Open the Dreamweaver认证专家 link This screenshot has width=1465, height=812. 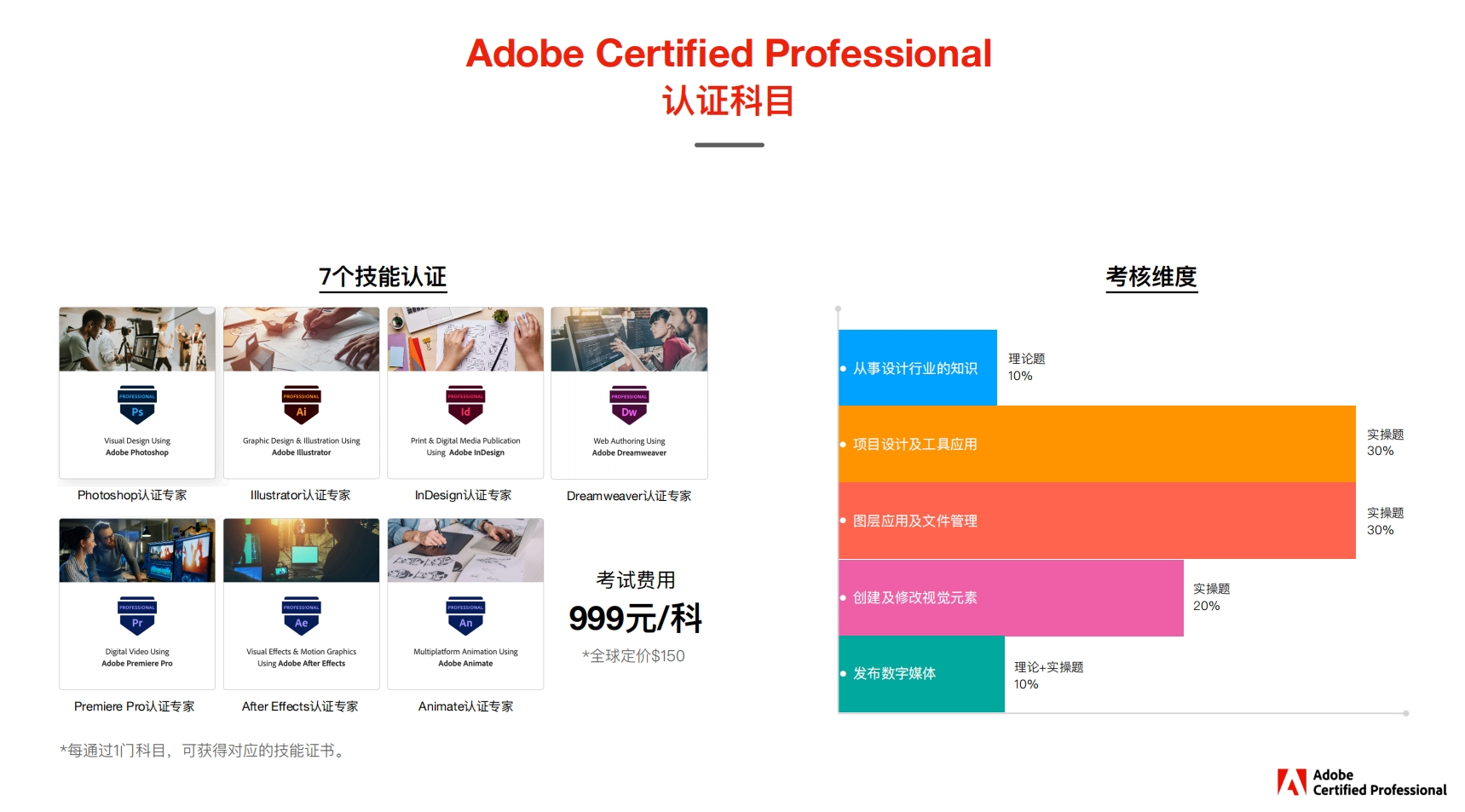point(629,495)
